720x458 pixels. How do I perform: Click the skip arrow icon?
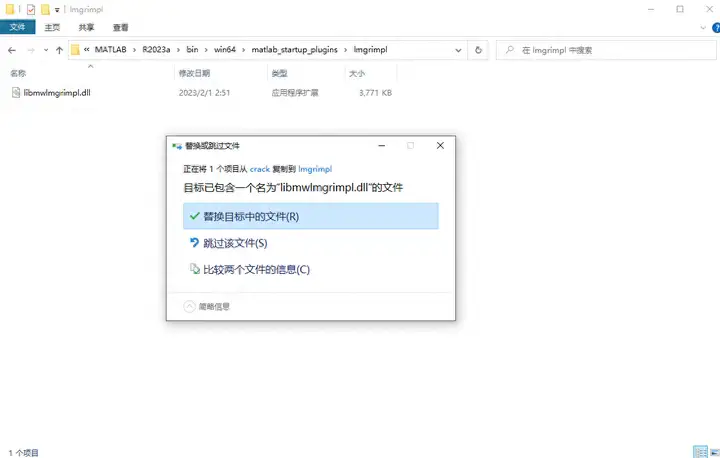(x=194, y=243)
